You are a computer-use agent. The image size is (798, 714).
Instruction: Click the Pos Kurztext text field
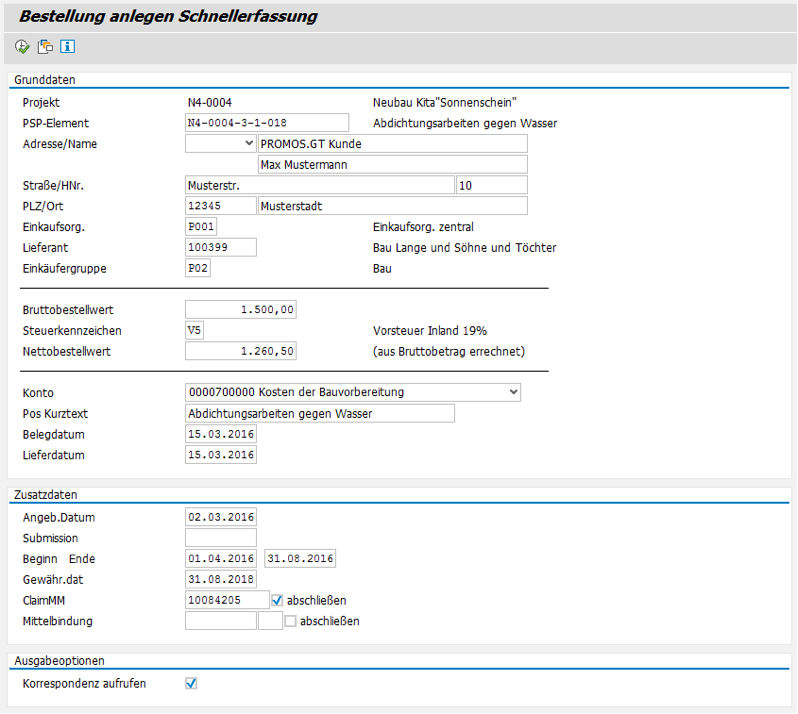[320, 413]
